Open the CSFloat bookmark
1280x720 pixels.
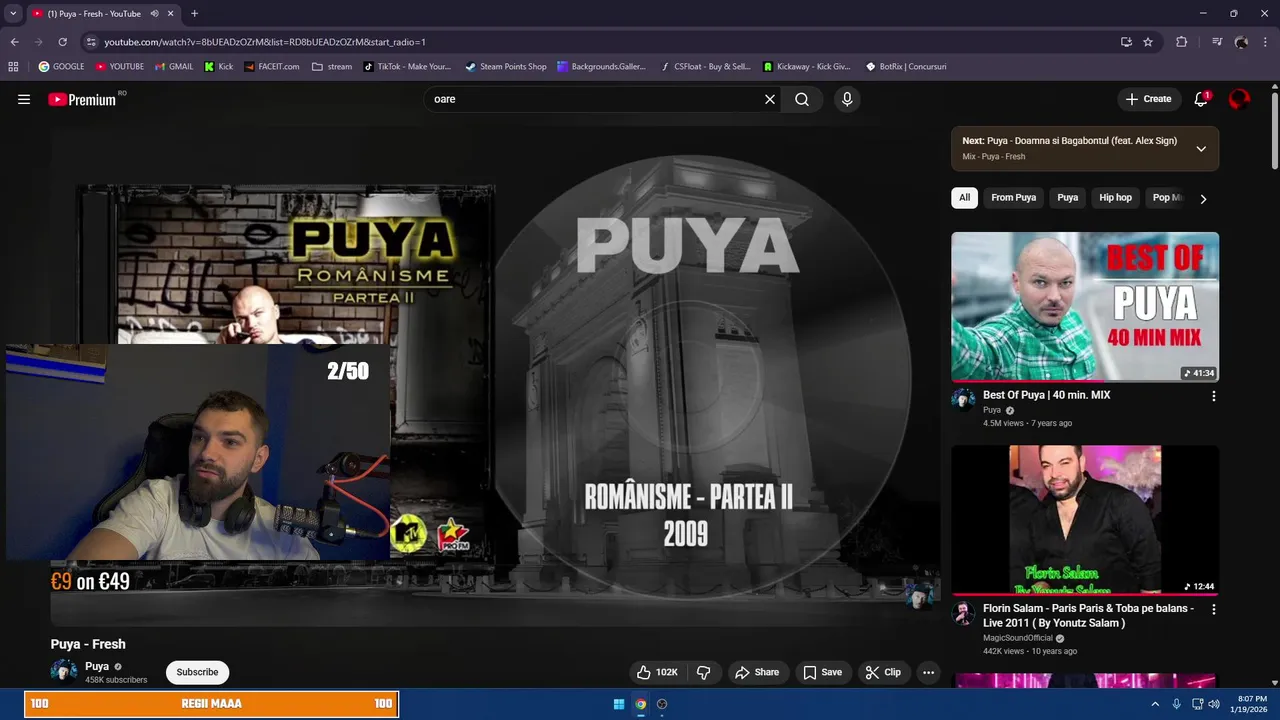click(x=706, y=67)
